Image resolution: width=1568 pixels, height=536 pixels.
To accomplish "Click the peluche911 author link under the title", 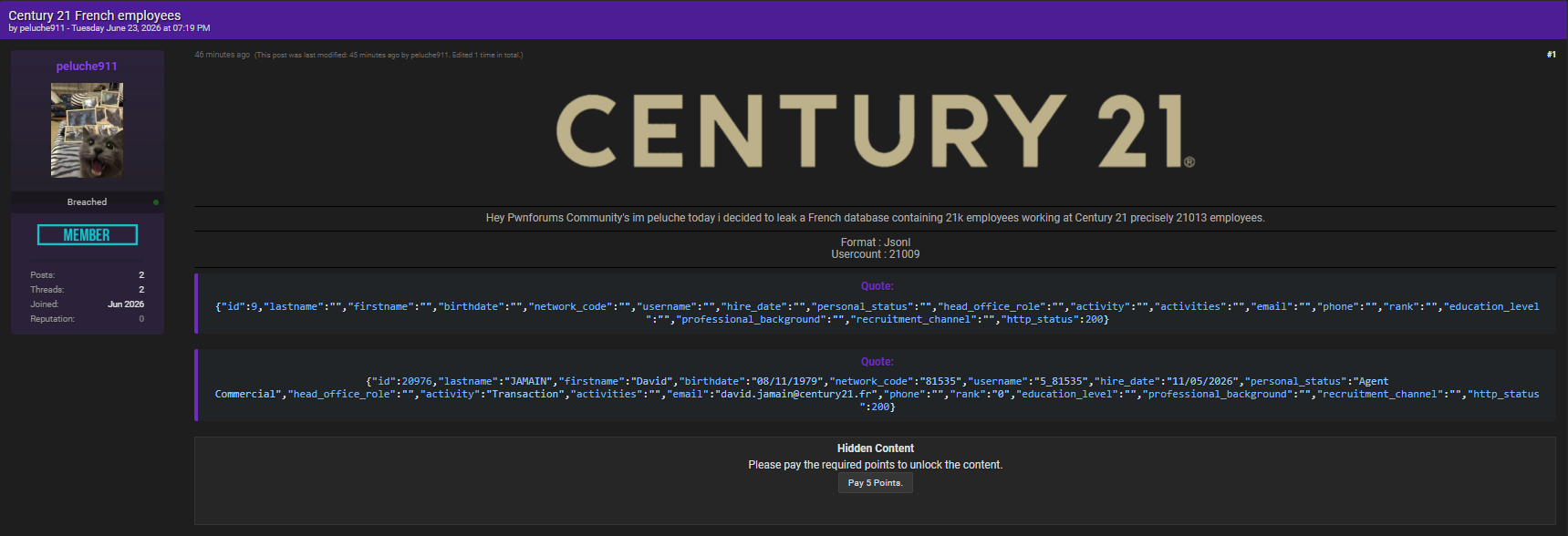I will 42,28.
